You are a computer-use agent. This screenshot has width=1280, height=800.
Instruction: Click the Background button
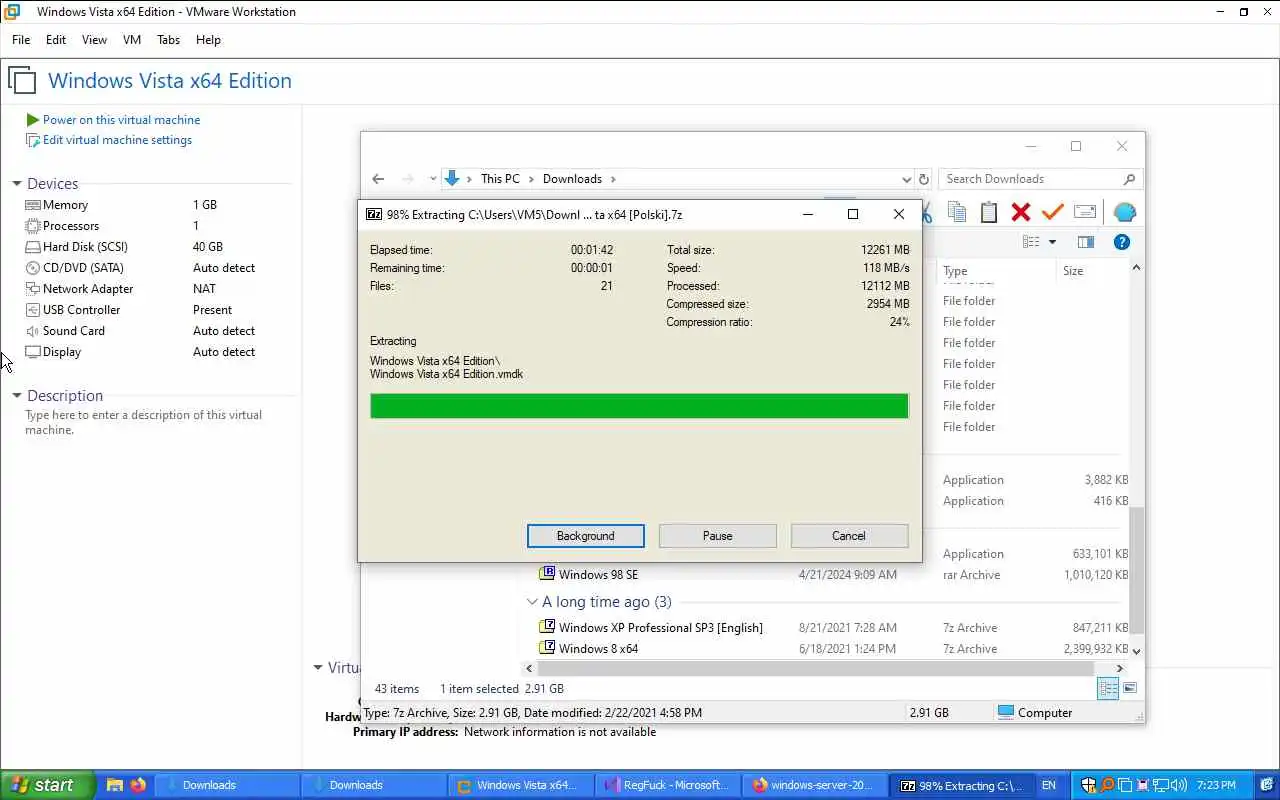(586, 536)
